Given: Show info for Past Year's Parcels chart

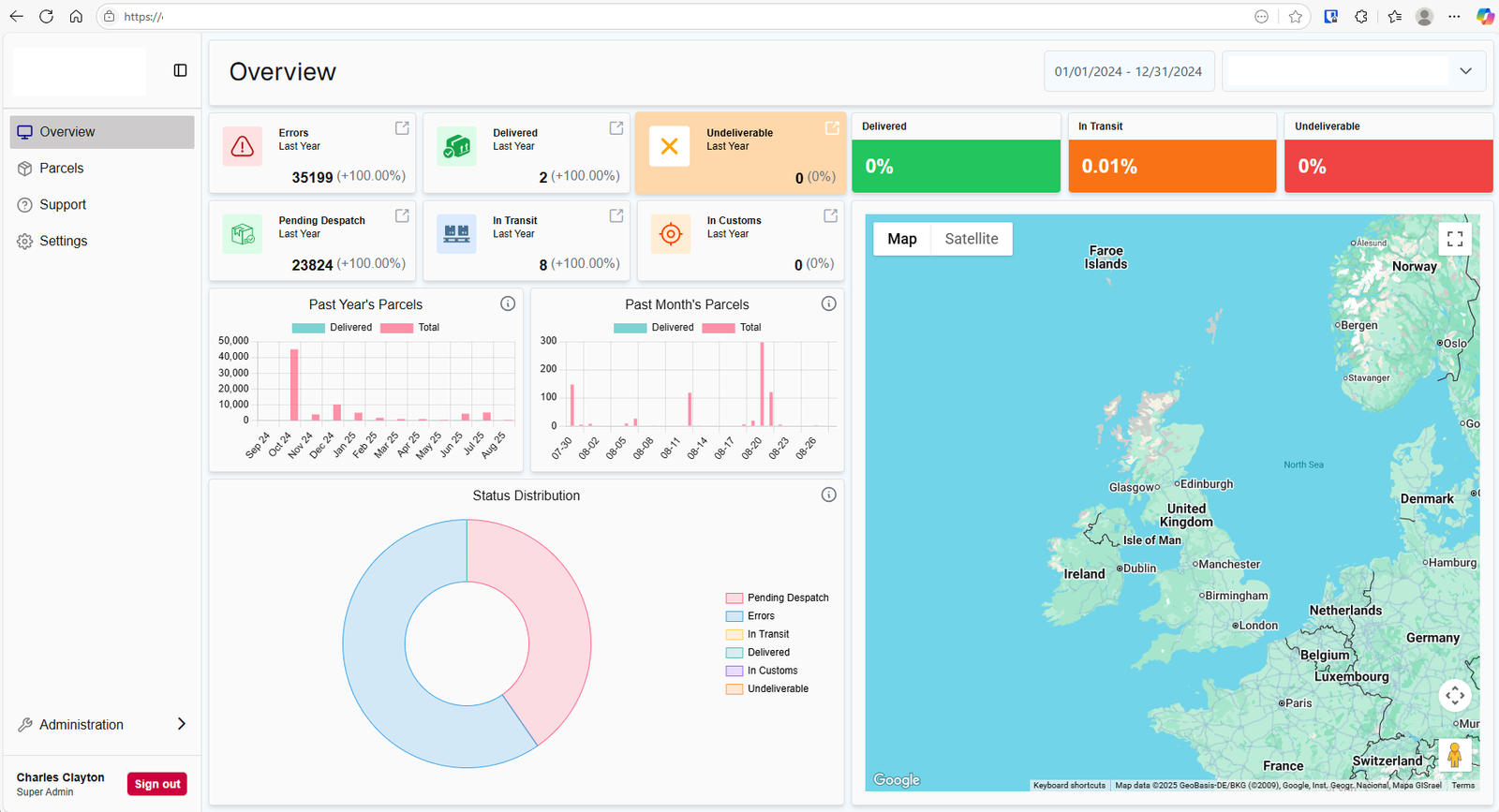Looking at the screenshot, I should click(508, 303).
